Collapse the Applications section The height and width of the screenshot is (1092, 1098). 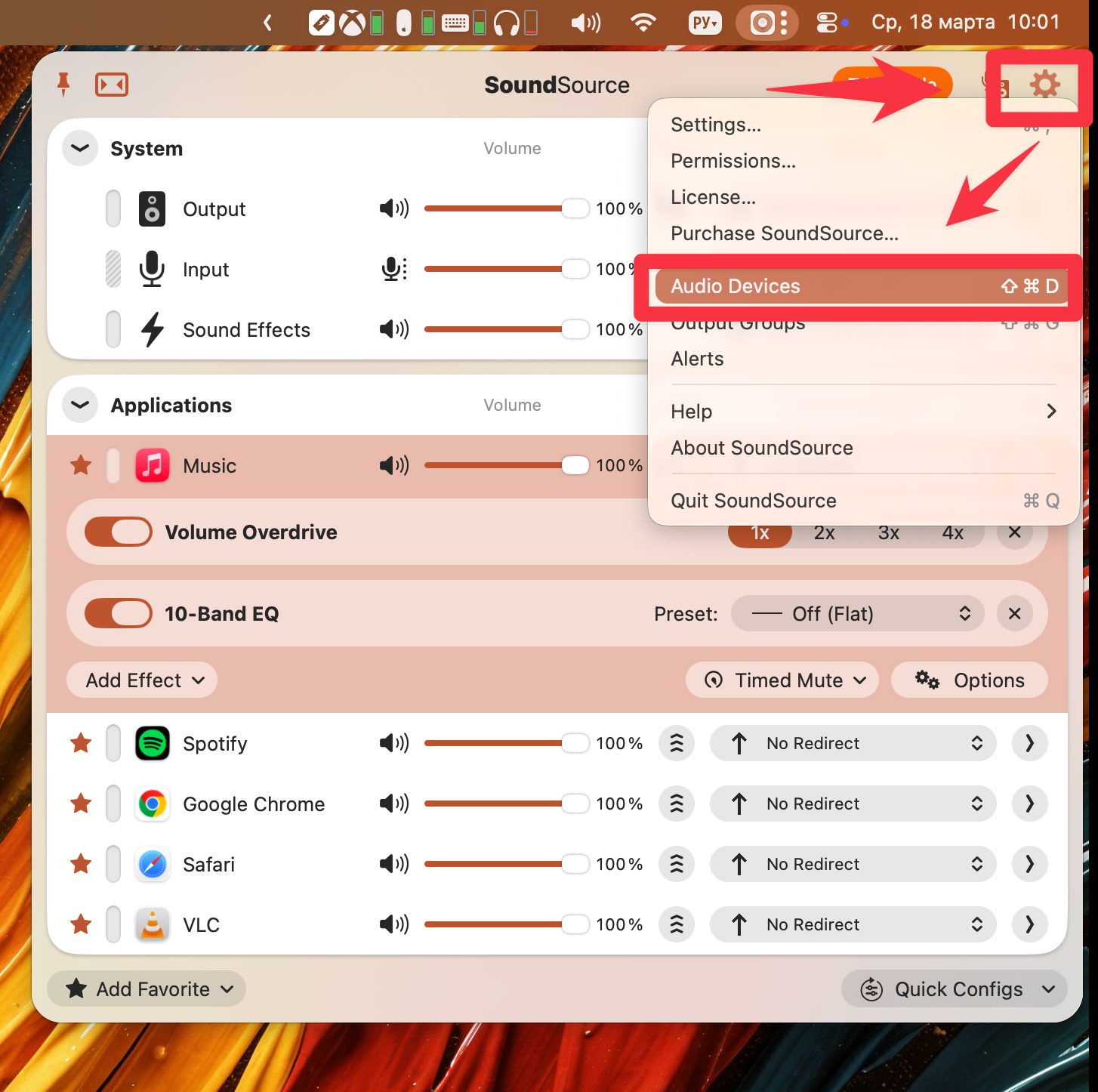coord(80,405)
